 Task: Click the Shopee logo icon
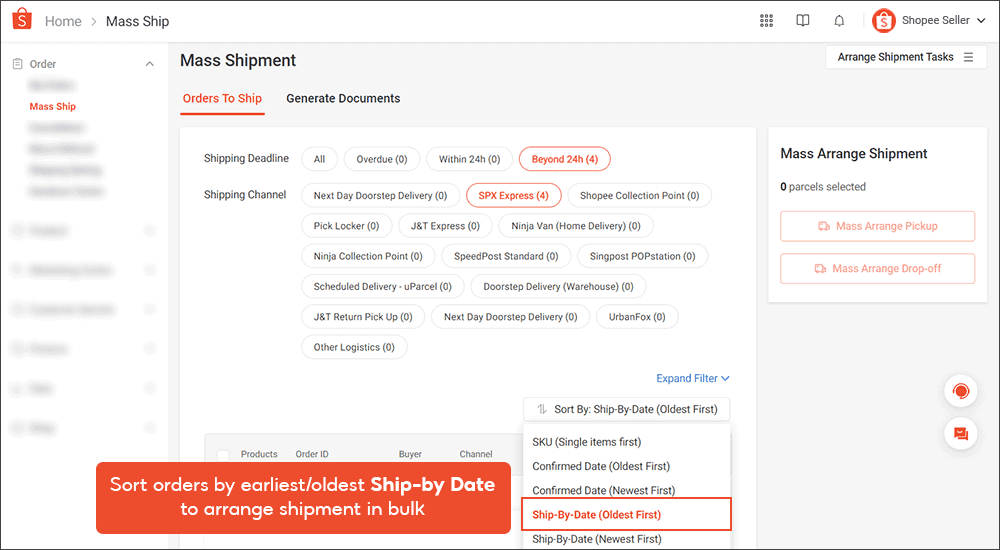point(22,20)
